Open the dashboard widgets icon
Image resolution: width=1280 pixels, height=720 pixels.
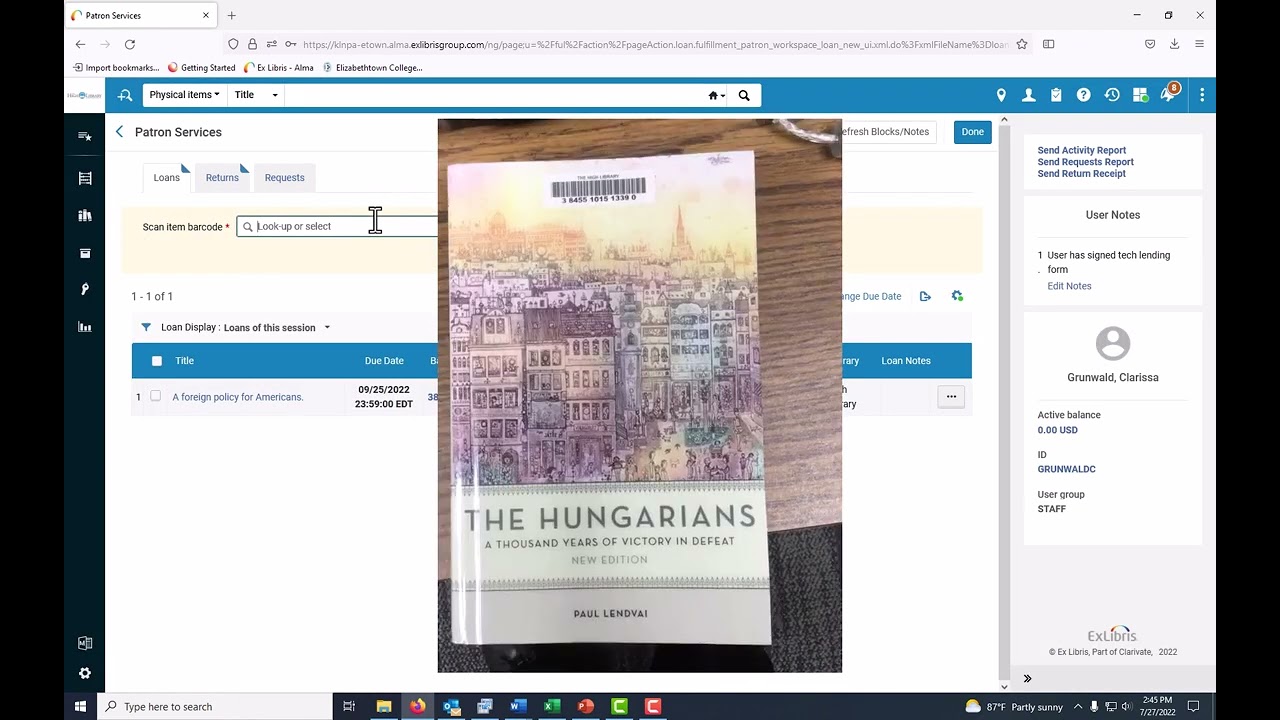pos(1140,95)
